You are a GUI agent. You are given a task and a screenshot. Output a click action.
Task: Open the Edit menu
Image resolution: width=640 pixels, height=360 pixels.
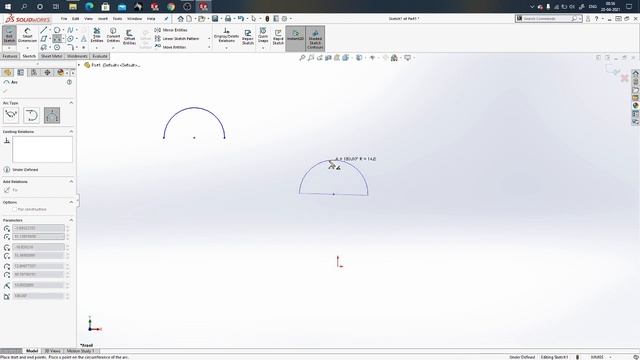tap(76, 19)
